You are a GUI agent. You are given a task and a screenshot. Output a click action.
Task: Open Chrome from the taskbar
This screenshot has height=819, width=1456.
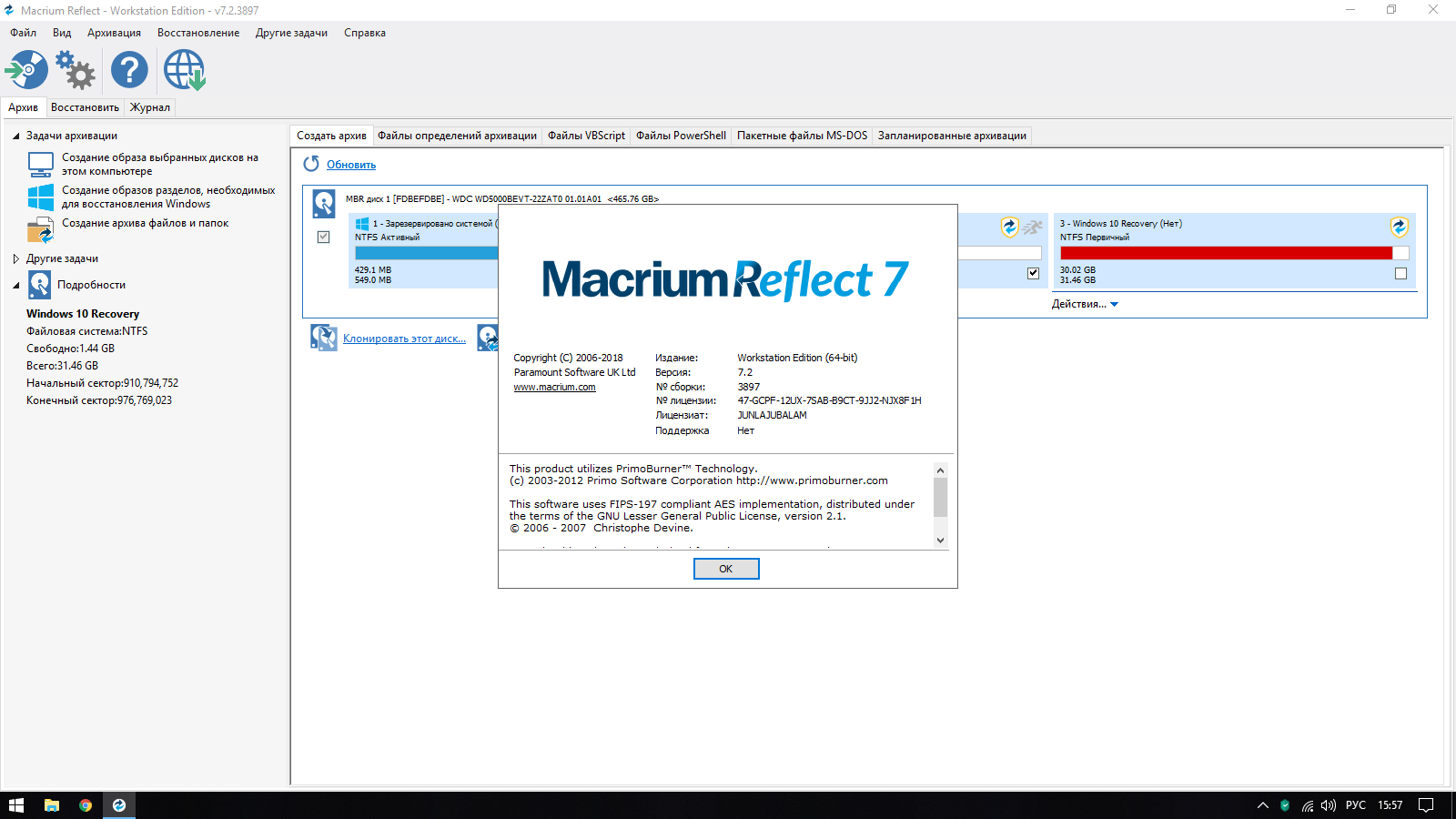pyautogui.click(x=86, y=805)
